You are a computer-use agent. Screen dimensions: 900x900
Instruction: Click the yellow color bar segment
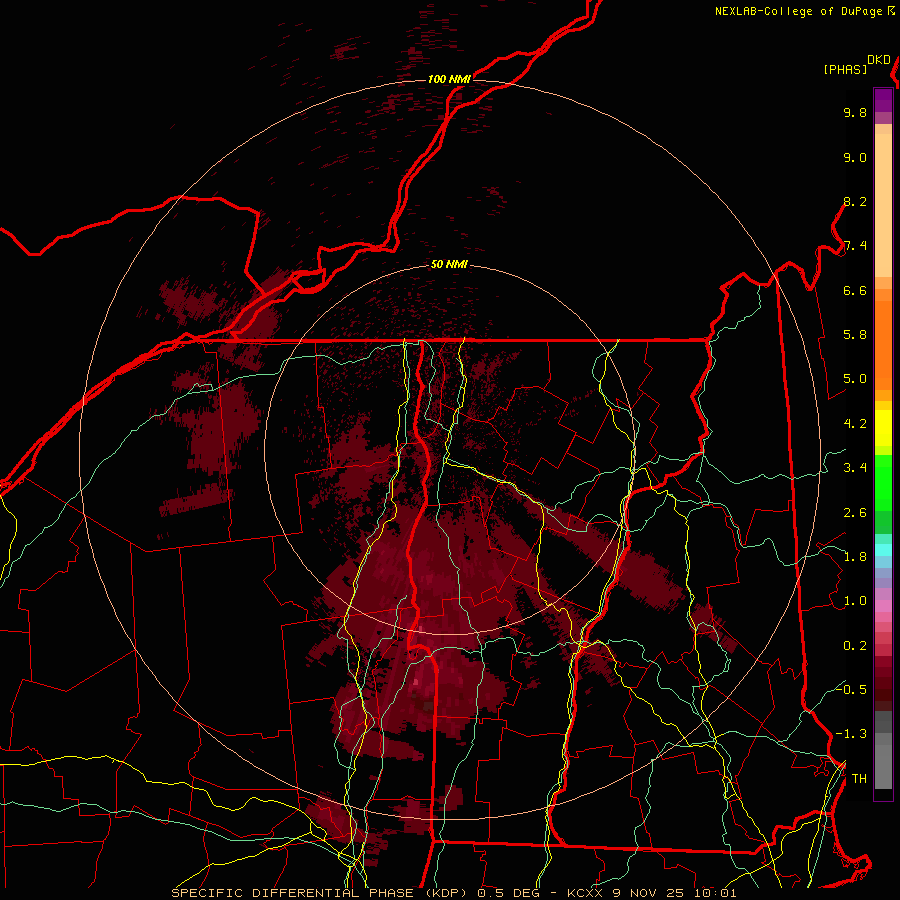point(883,428)
